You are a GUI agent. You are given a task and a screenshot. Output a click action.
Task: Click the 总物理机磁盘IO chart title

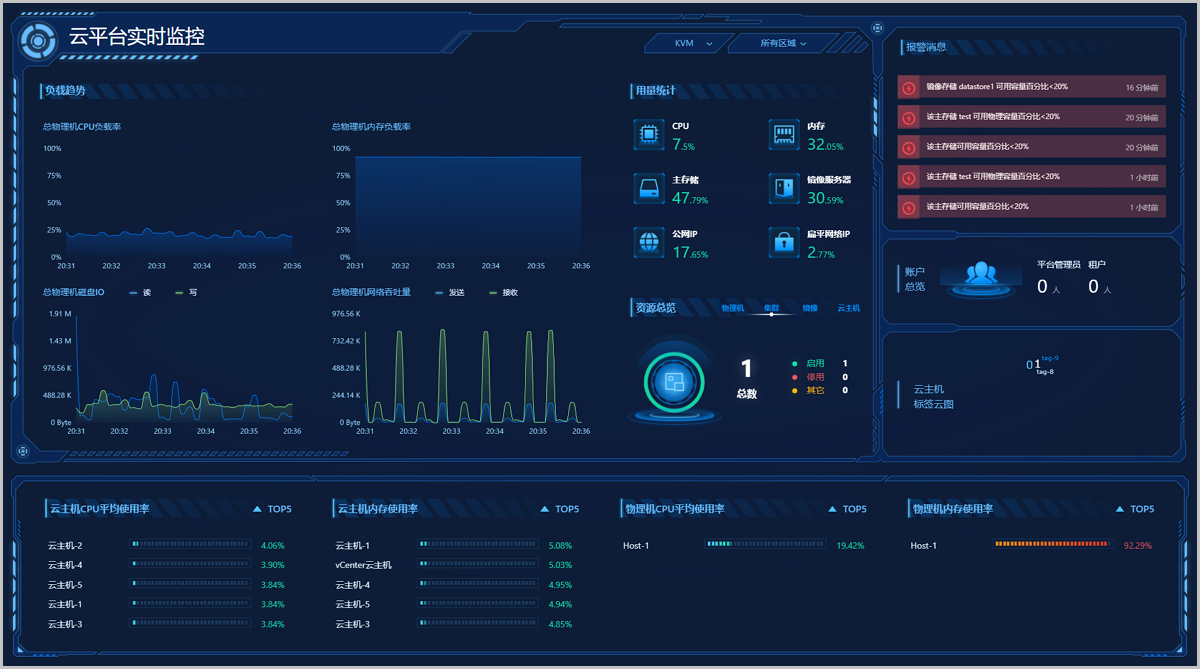pos(74,292)
